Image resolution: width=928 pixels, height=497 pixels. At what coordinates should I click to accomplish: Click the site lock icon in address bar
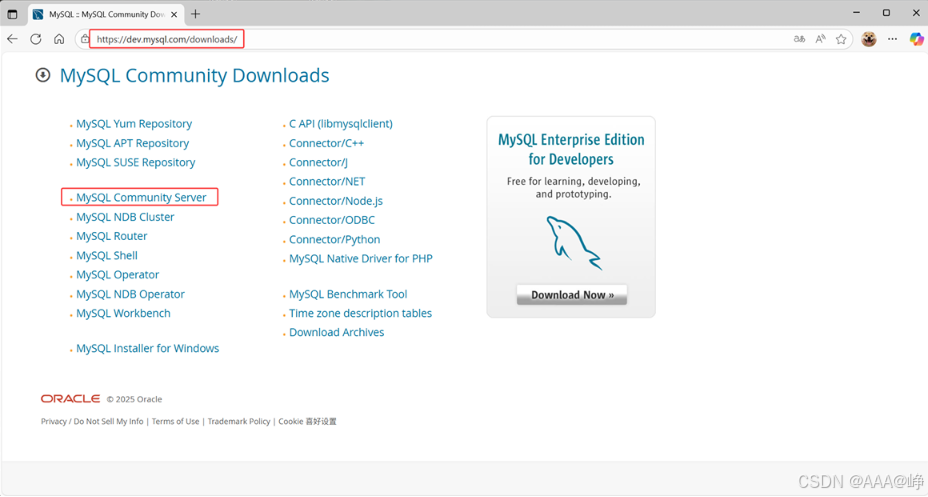[85, 39]
